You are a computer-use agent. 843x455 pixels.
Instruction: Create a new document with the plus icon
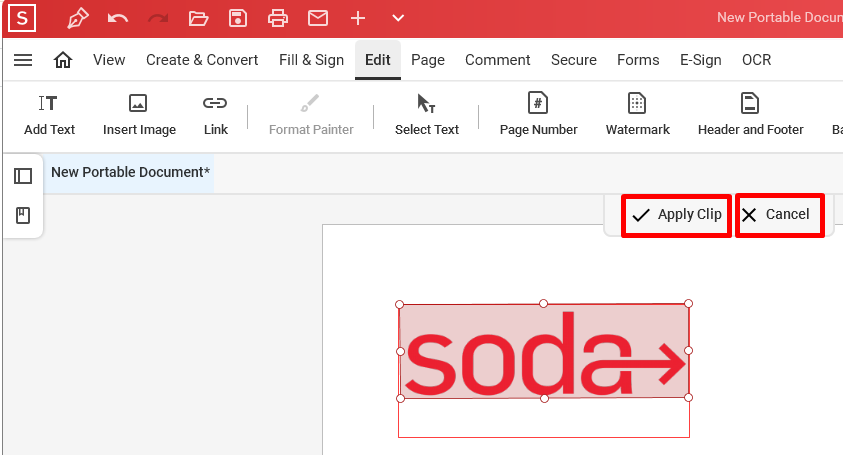tap(358, 18)
